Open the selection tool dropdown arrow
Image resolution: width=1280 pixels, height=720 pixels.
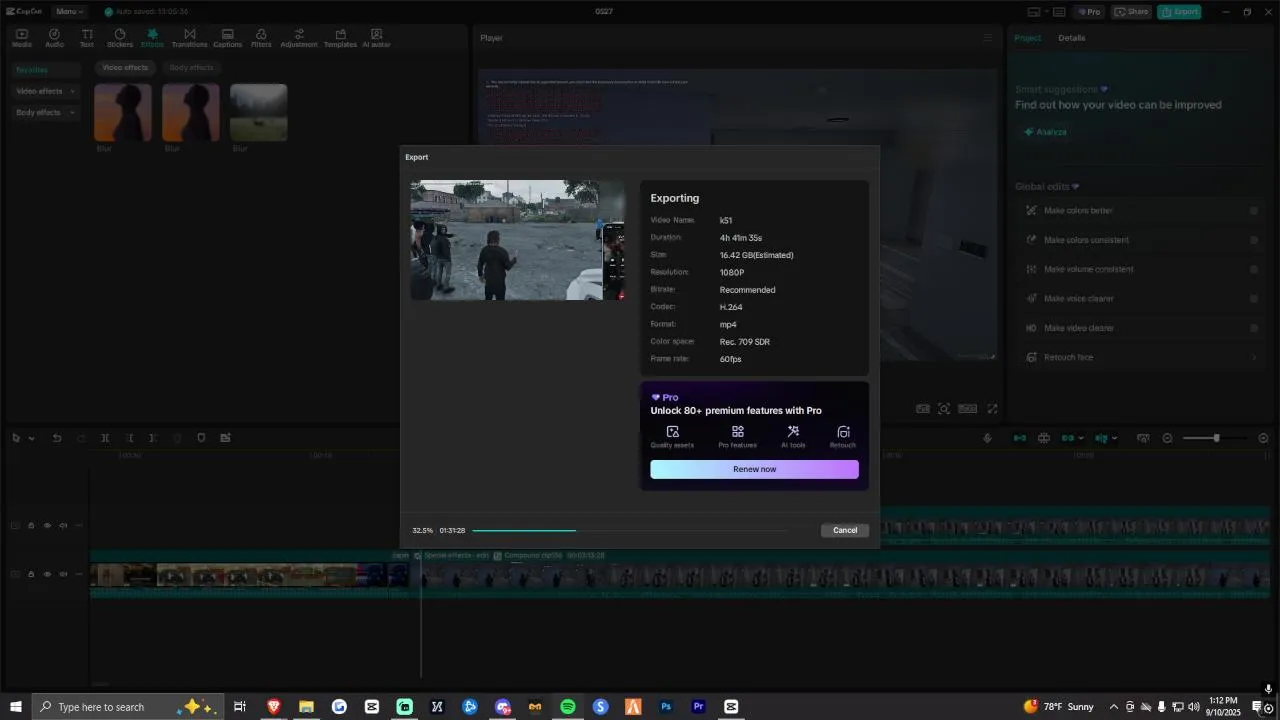(32, 438)
